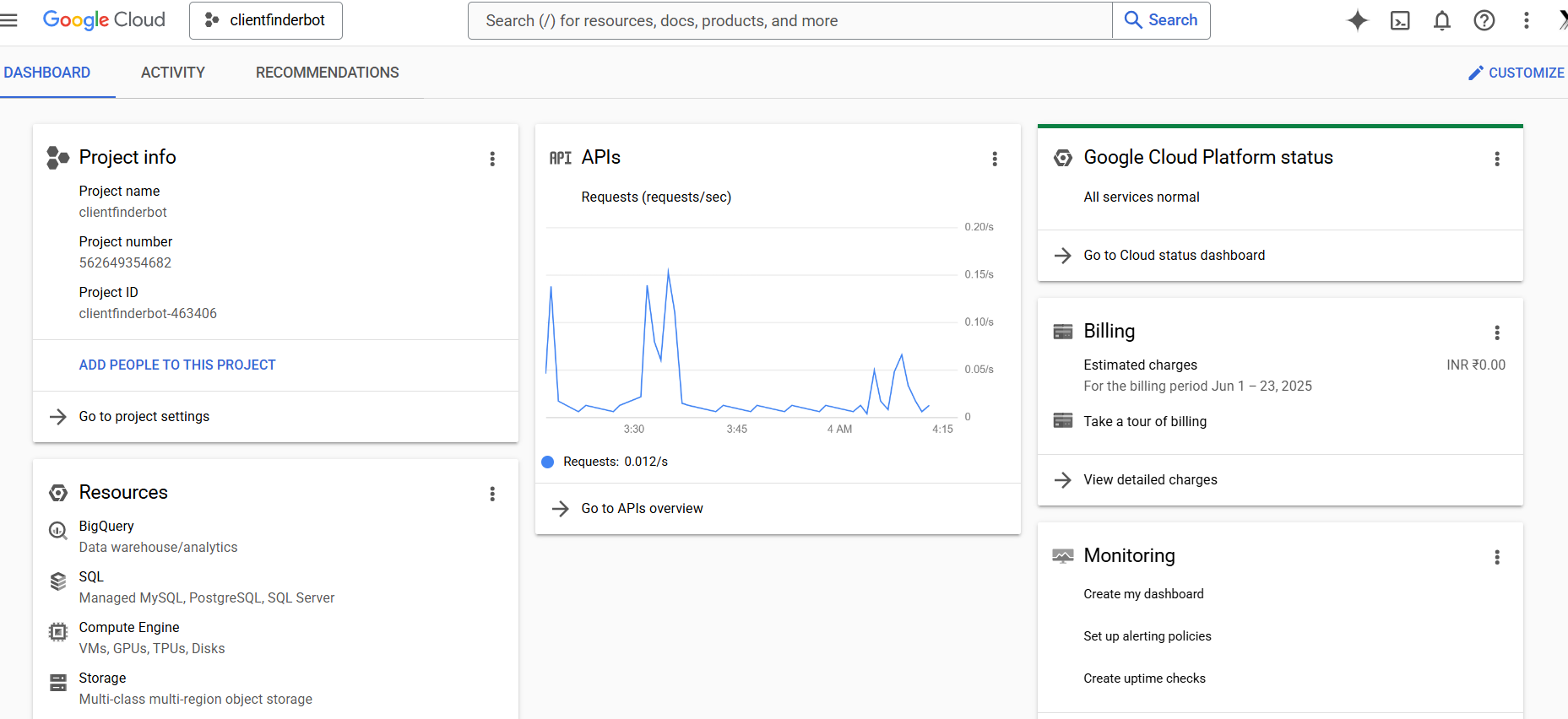
Task: Switch to the Recommendations tab
Action: coord(328,73)
